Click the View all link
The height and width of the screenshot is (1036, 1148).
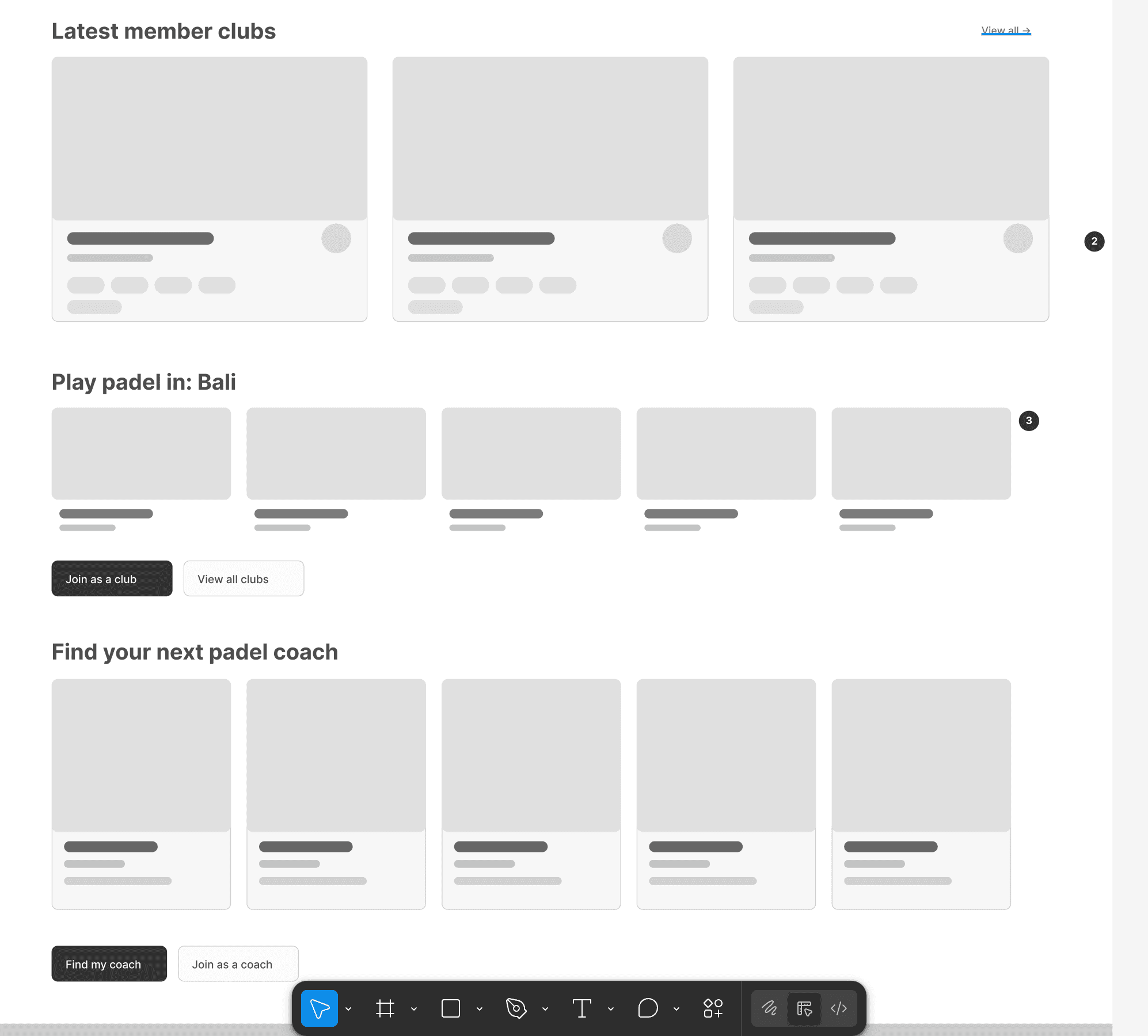[1006, 30]
